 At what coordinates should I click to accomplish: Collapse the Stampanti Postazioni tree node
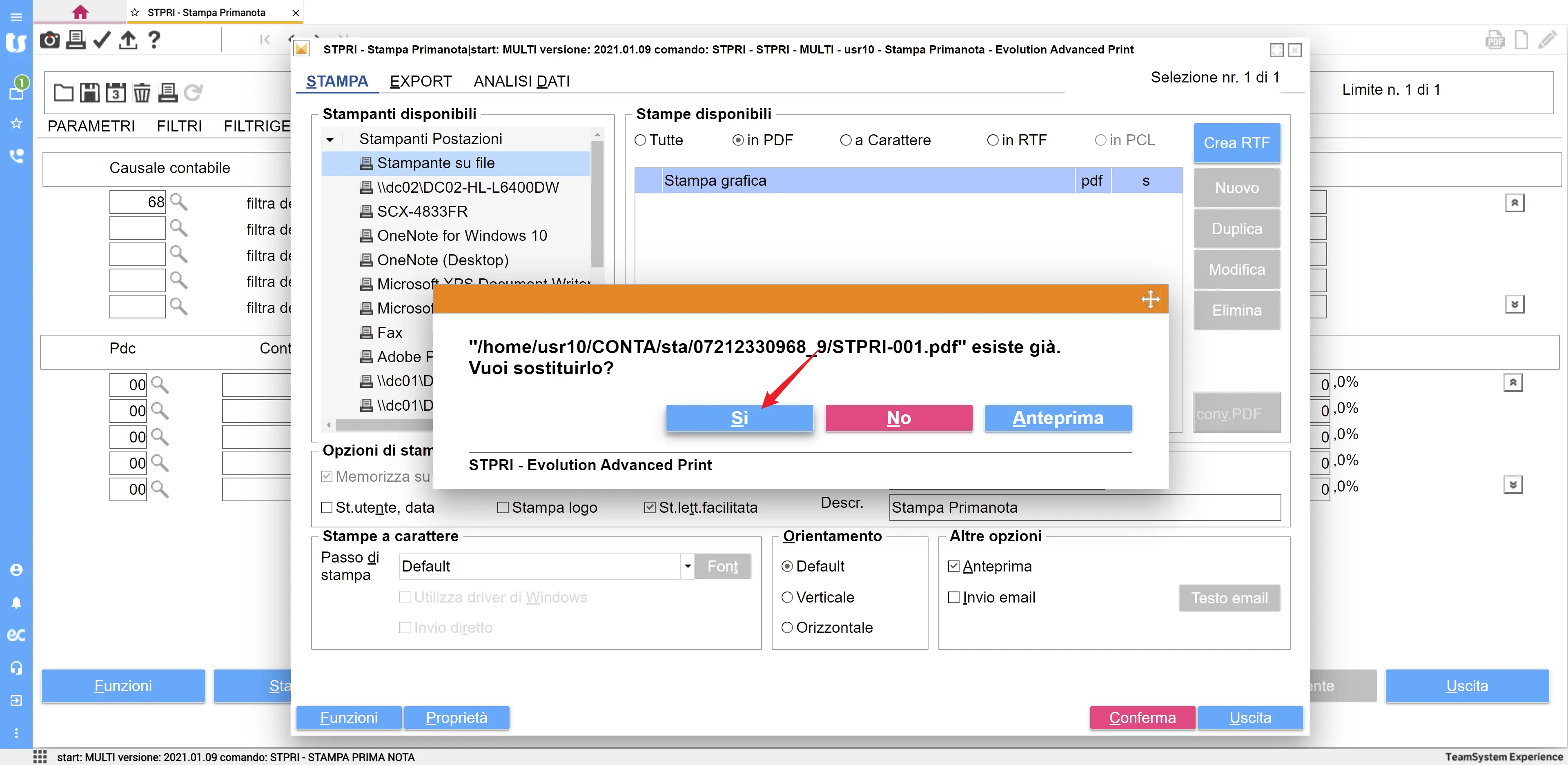click(330, 139)
